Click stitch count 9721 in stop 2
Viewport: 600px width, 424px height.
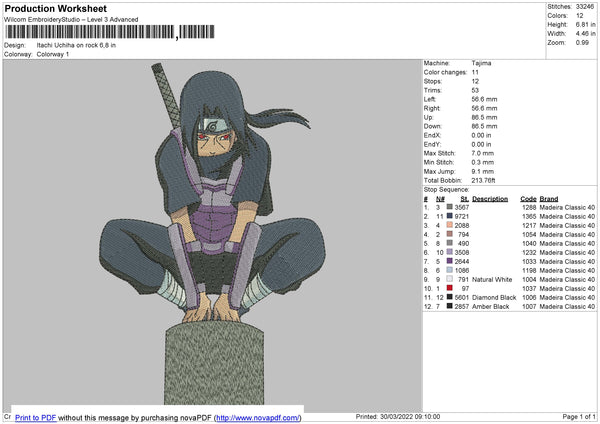(x=462, y=216)
